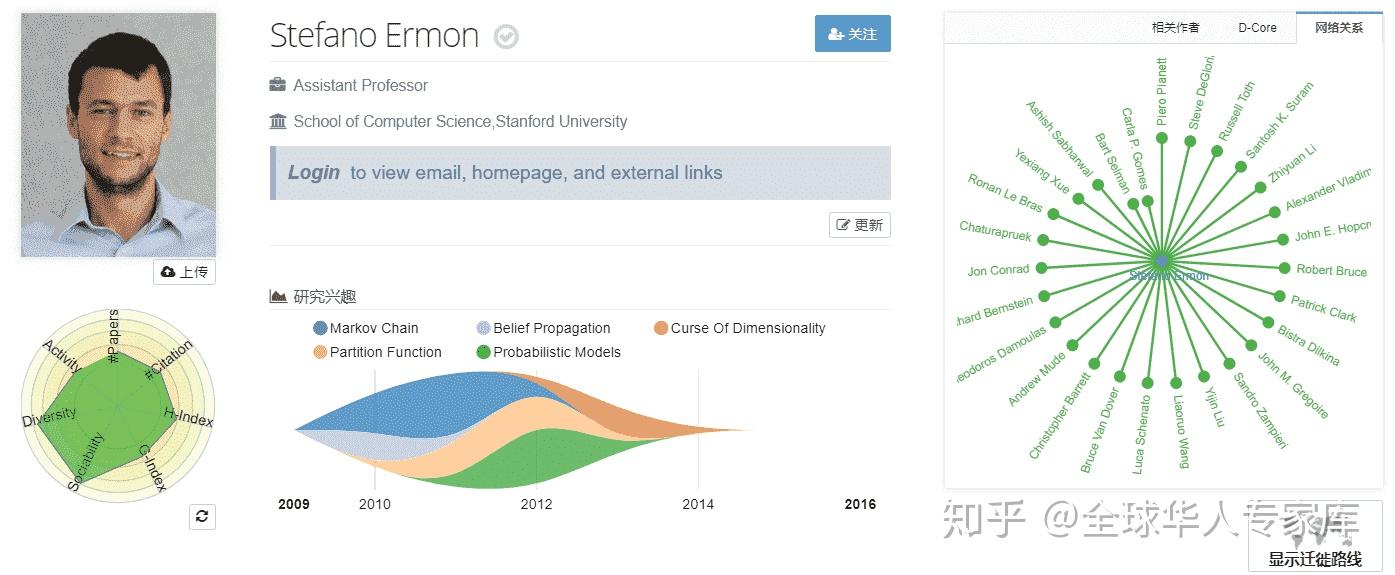This screenshot has width=1395, height=575.
Task: Click the profile photo thumbnail
Action: [118, 135]
